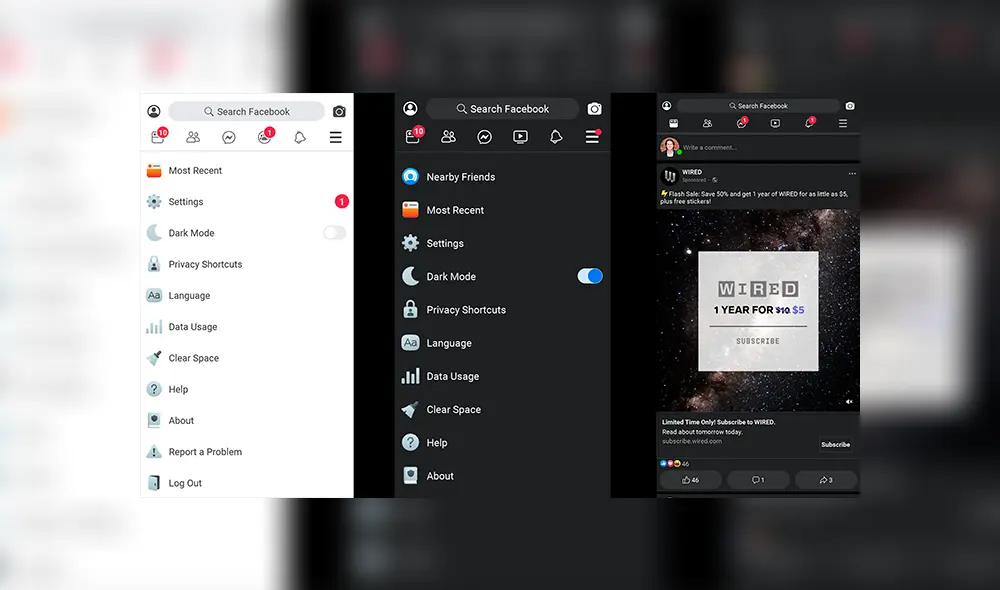
Task: Click the Log Out door icon
Action: [154, 483]
